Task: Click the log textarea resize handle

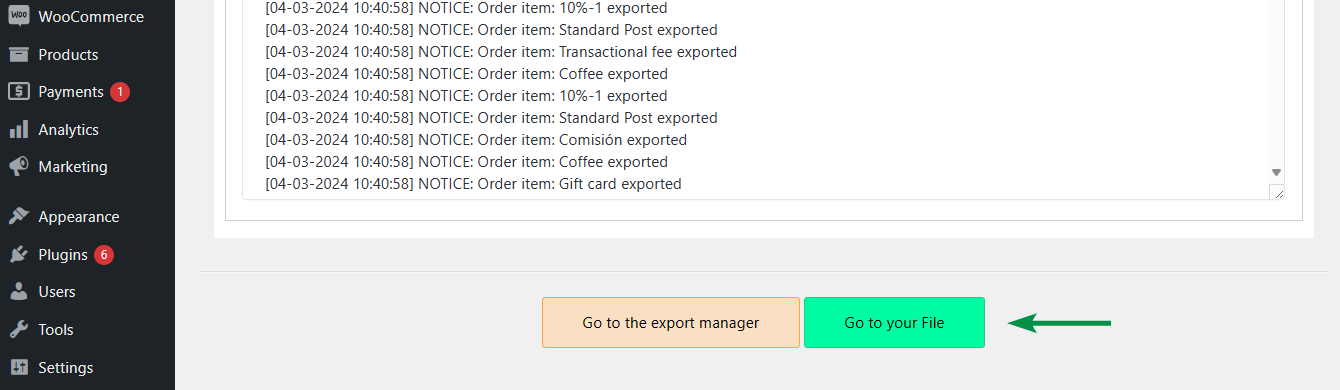Action: tap(1277, 192)
